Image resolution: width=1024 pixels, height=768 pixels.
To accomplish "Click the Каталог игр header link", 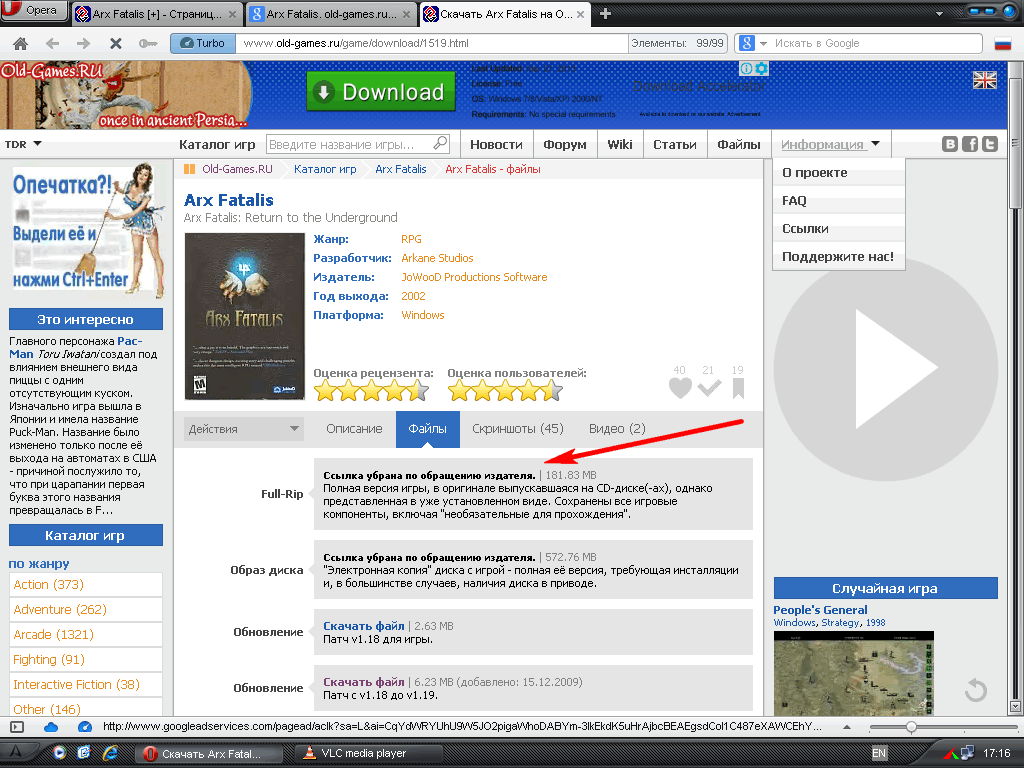I will tap(217, 144).
